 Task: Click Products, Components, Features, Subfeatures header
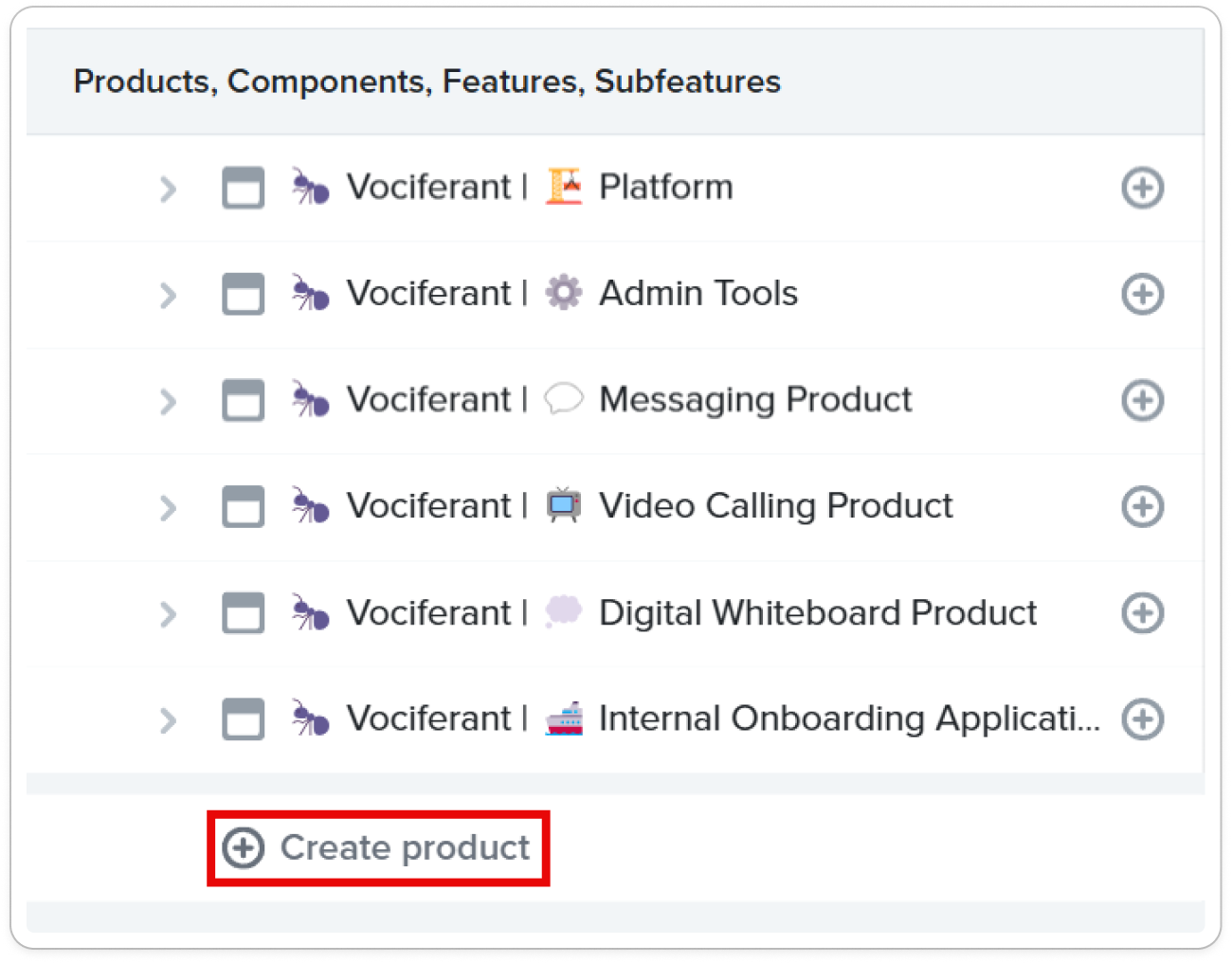coord(426,82)
